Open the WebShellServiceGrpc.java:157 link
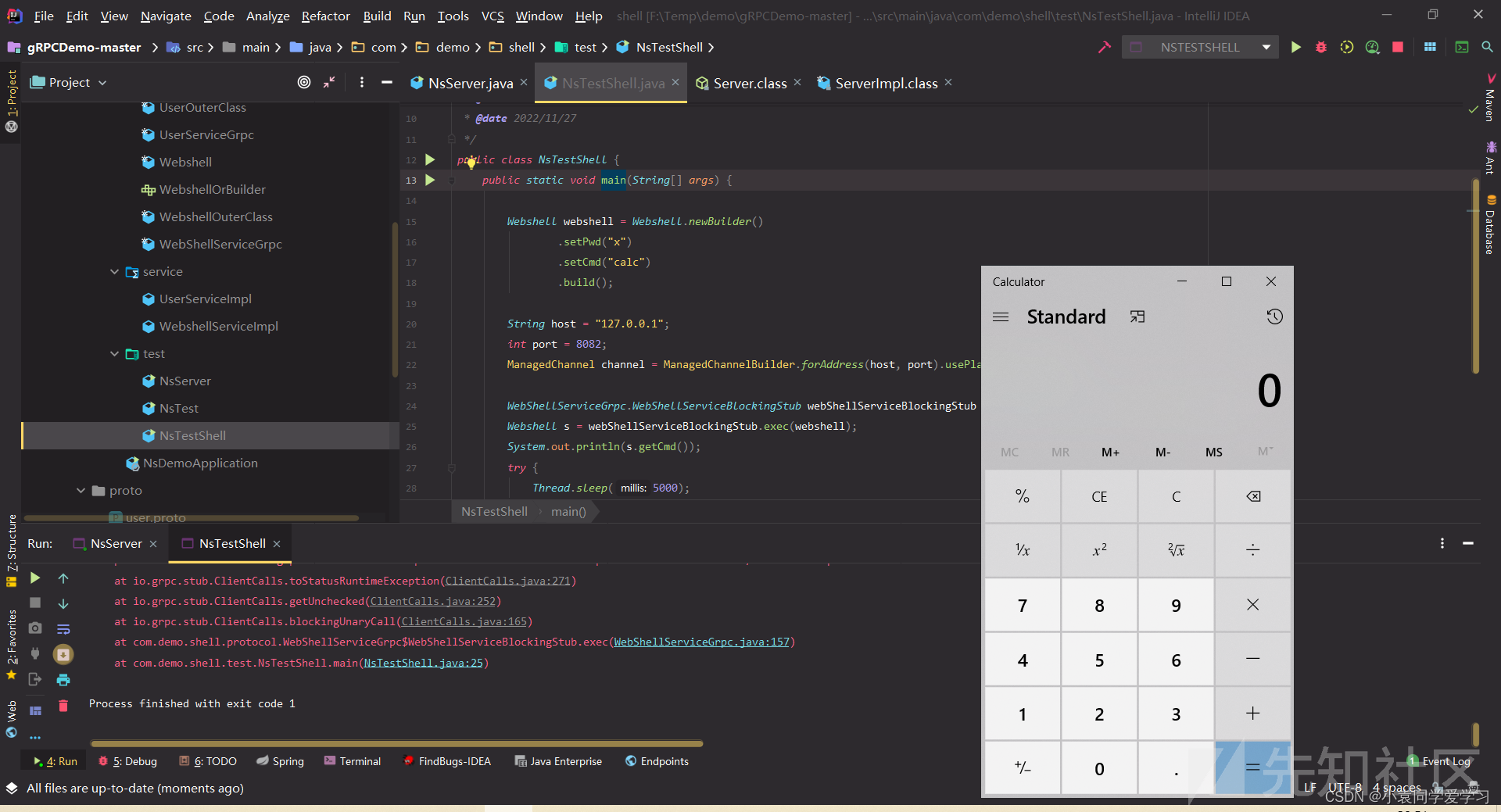This screenshot has height=812, width=1501. pyautogui.click(x=701, y=642)
